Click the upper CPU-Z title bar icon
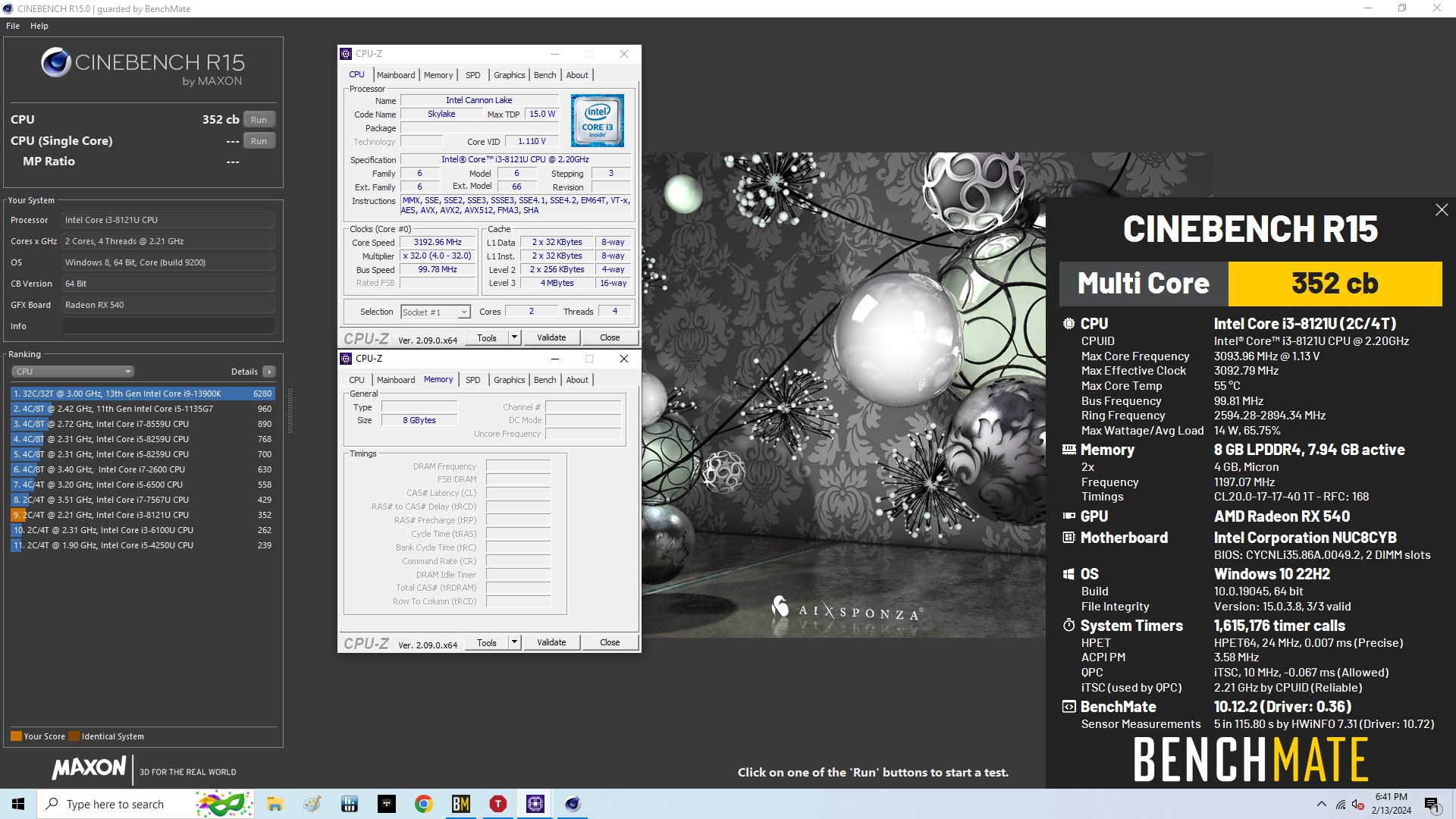Screen dimensions: 1456x819 point(346,54)
